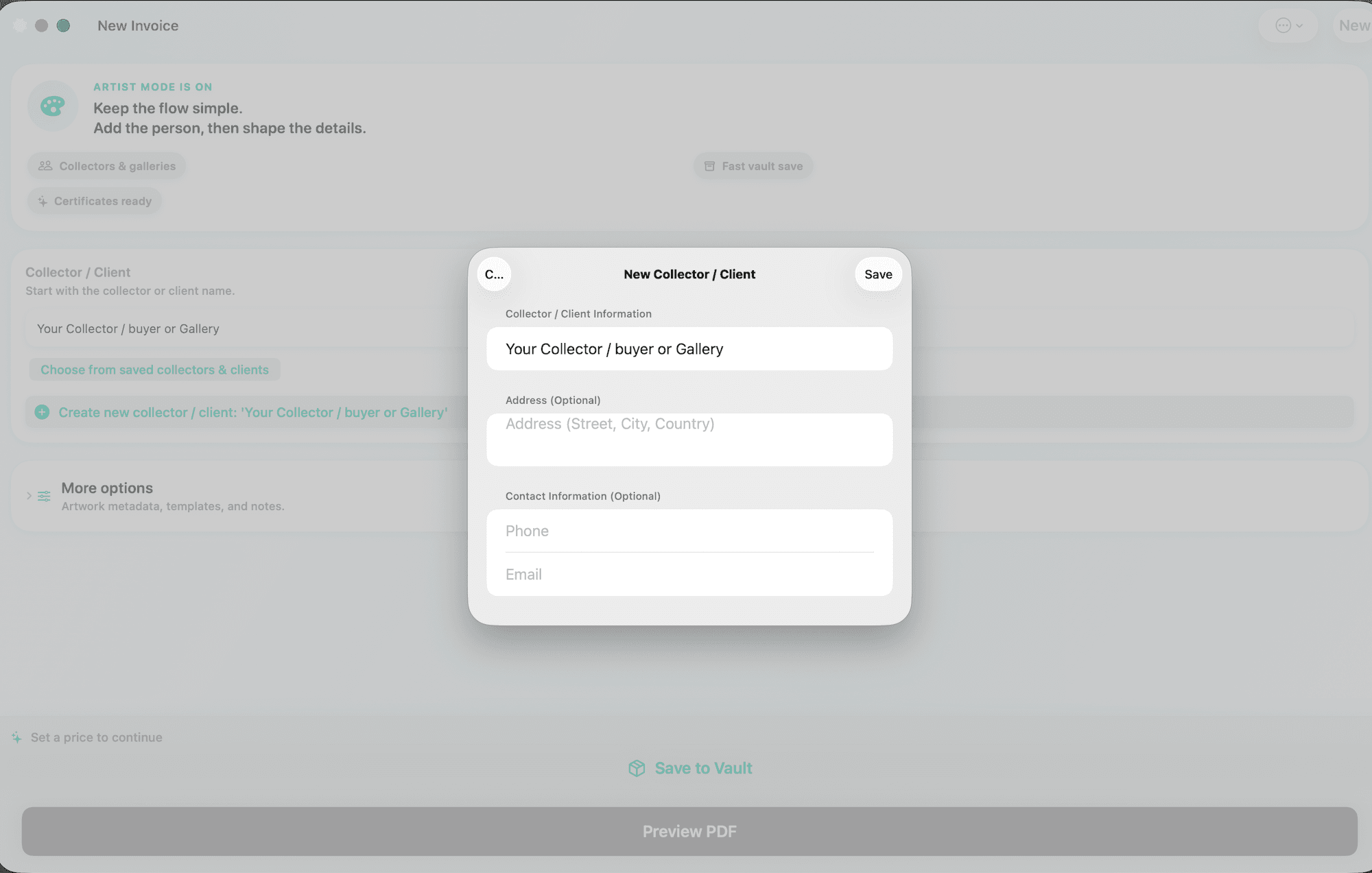This screenshot has height=873, width=1372.
Task: Click the Collectors & galleries chip
Action: tap(106, 166)
